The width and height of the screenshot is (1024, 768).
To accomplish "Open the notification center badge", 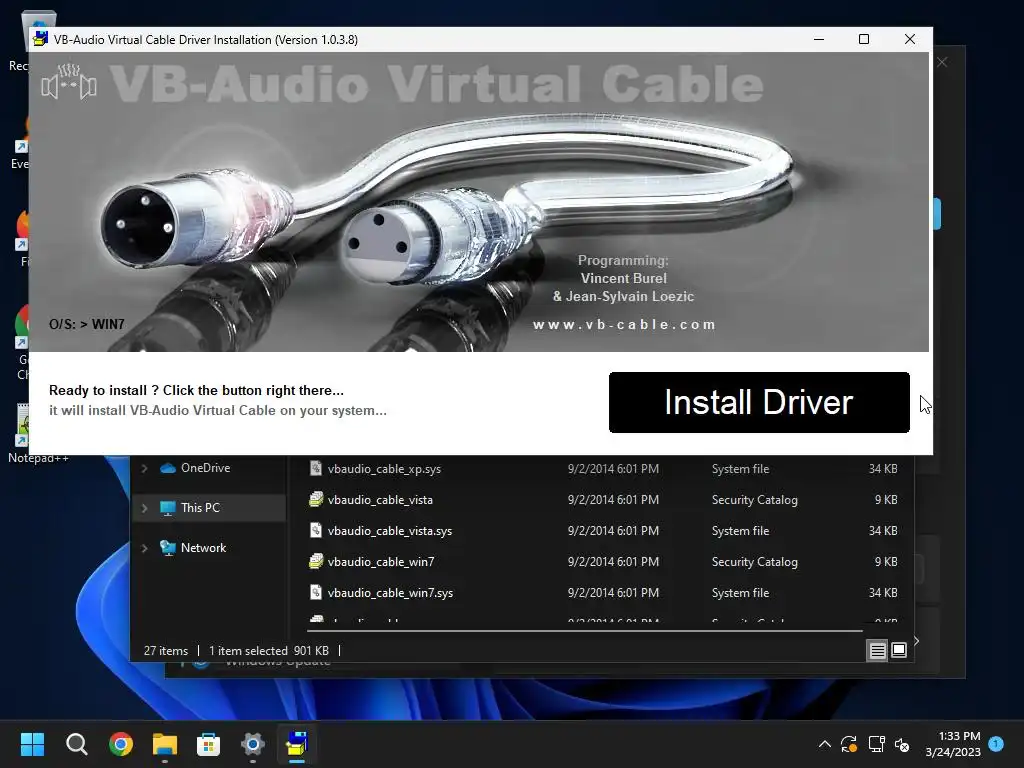I will 996,743.
